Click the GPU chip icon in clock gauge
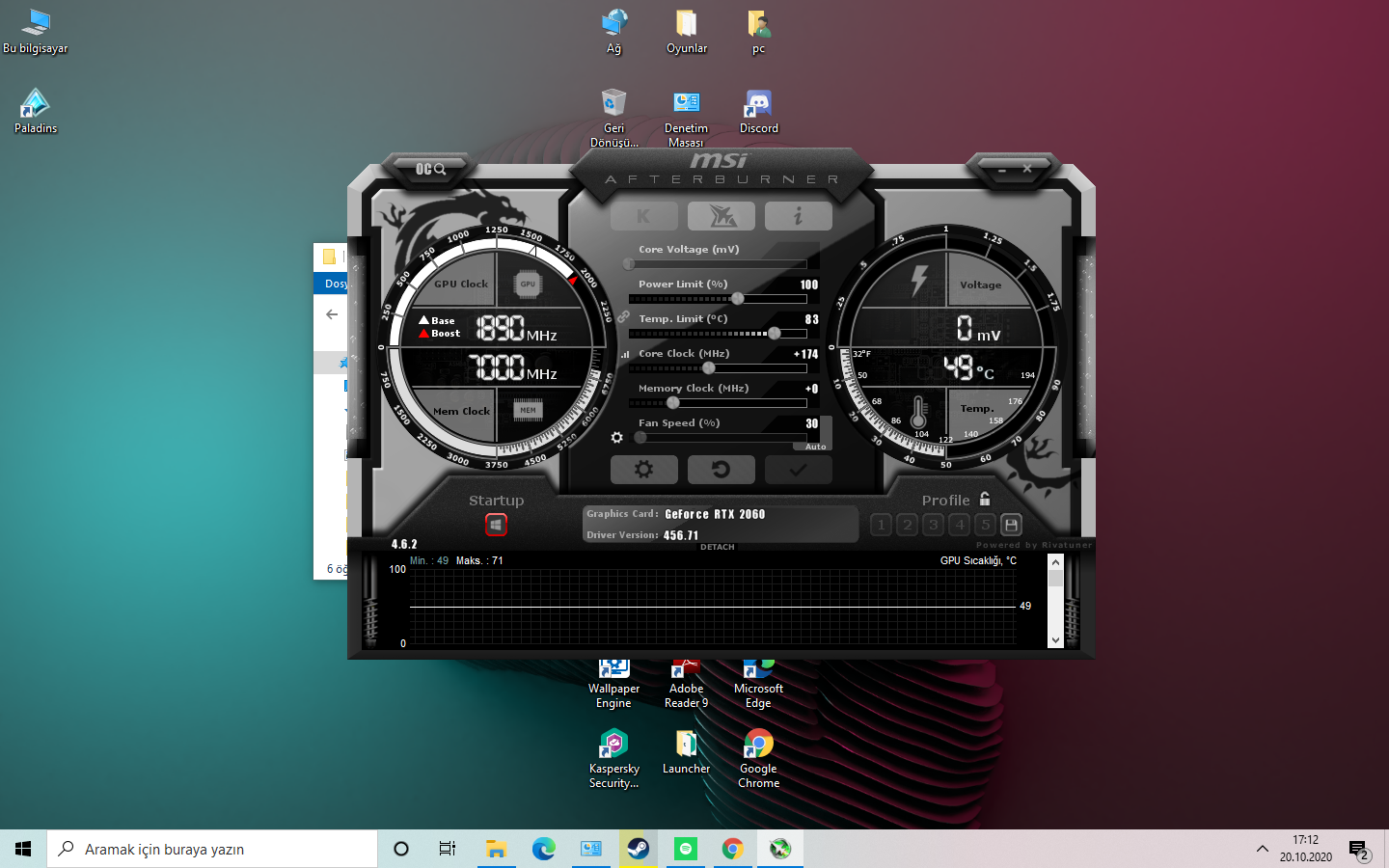Screen dimensions: 1389x868 tap(528, 284)
